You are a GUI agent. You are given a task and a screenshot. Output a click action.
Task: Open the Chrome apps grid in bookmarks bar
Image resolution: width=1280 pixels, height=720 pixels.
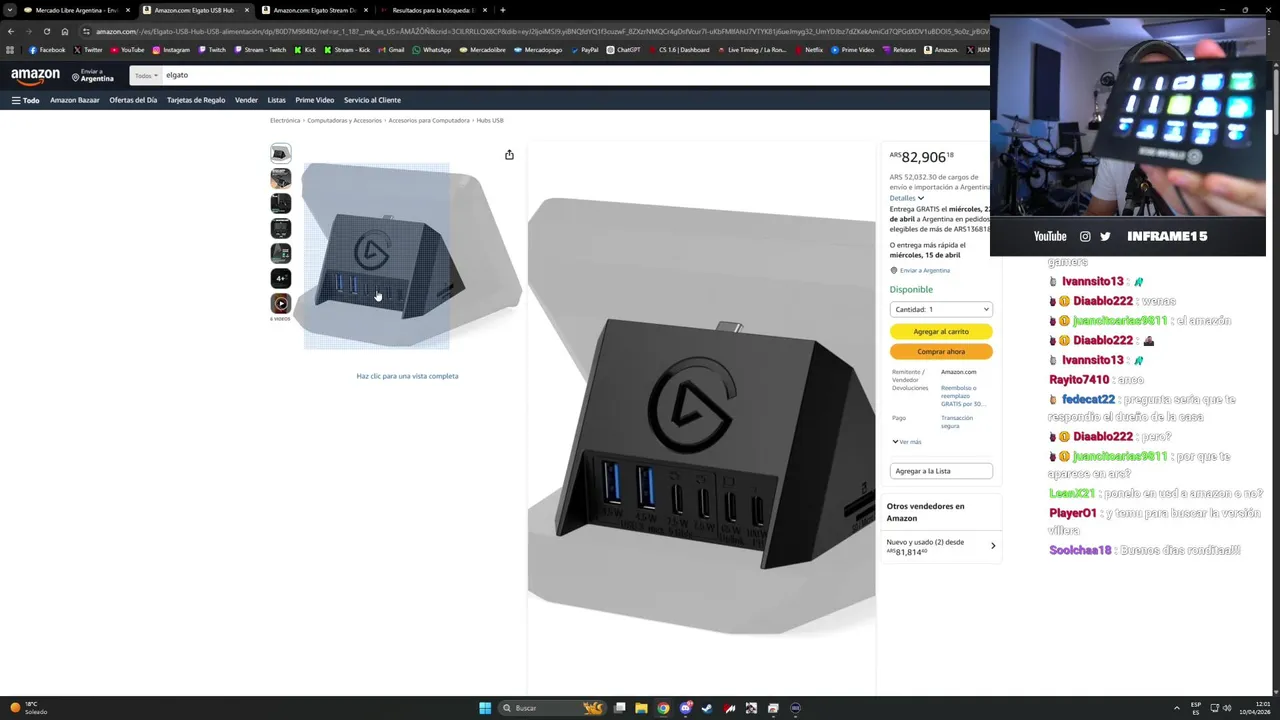point(10,50)
